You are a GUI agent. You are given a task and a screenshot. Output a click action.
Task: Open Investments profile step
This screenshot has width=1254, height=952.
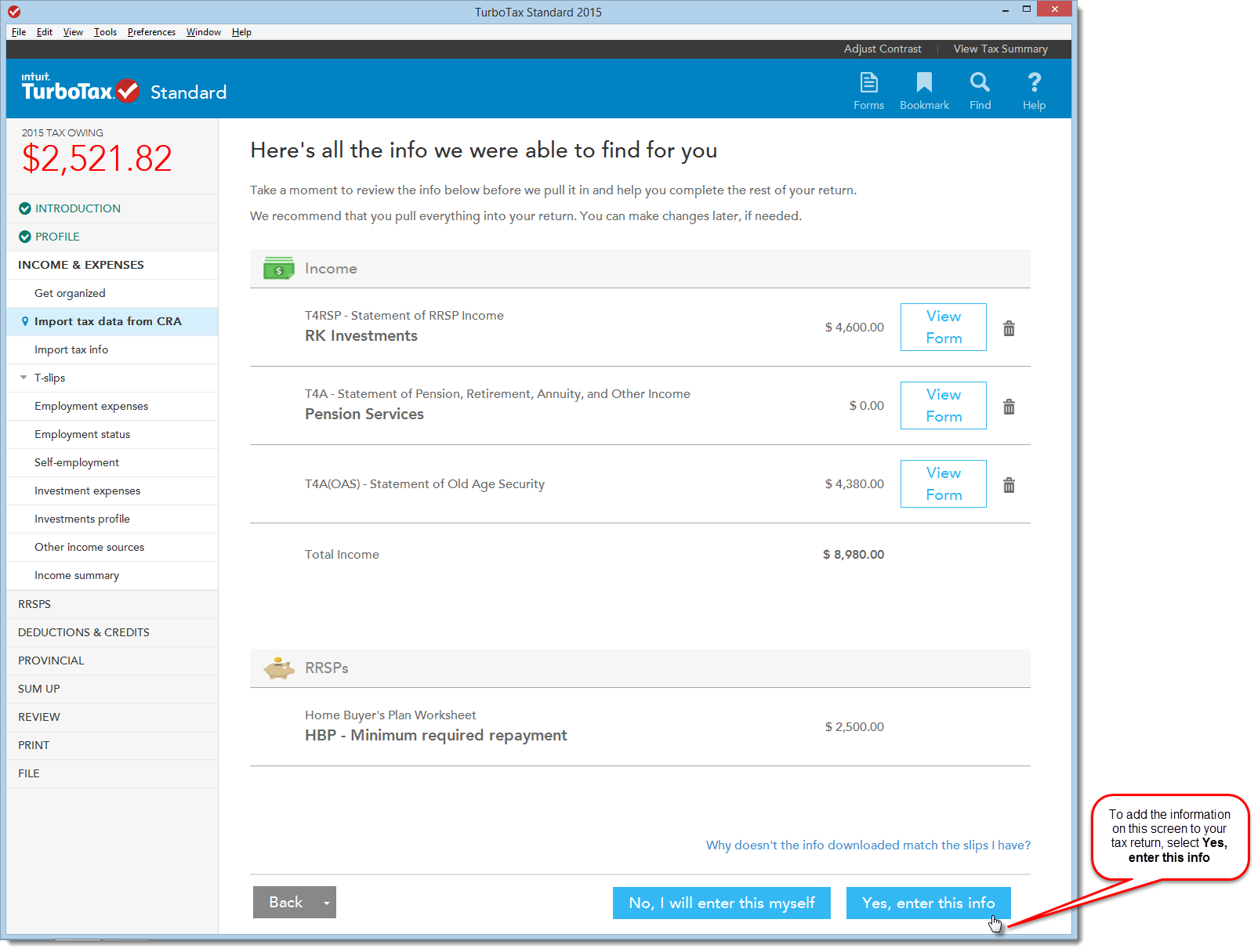[x=112, y=519]
